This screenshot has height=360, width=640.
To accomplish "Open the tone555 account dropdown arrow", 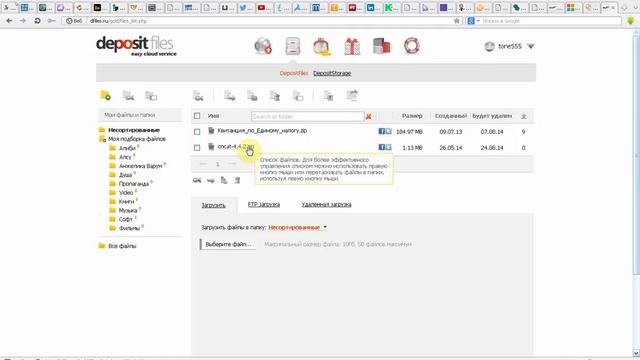I will coord(531,47).
